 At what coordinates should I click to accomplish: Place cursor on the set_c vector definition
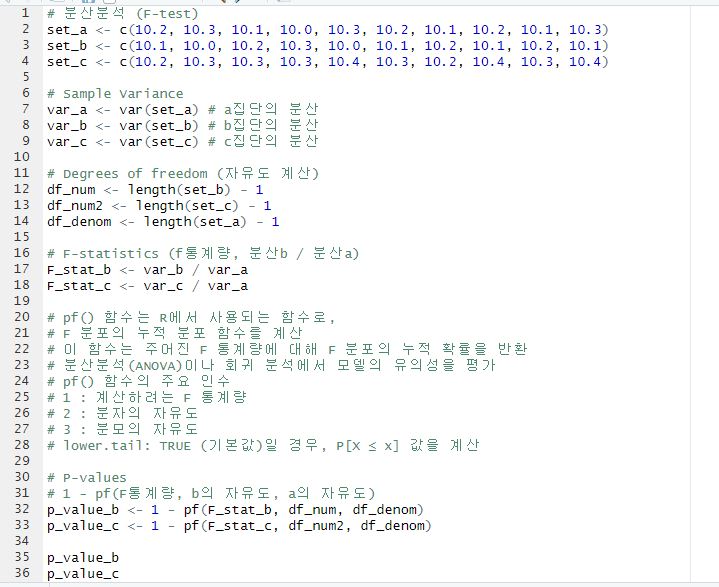click(x=327, y=62)
